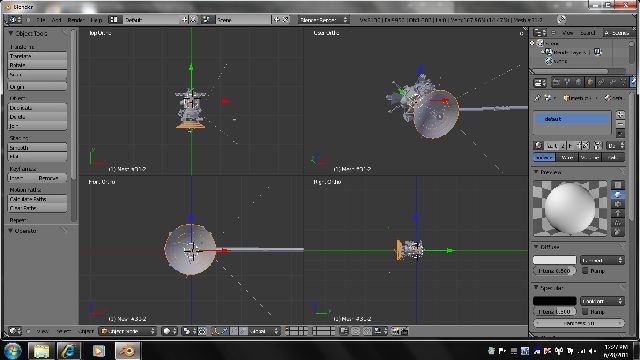Toggle manipulate object centers only
640x360 pixels.
point(202,331)
